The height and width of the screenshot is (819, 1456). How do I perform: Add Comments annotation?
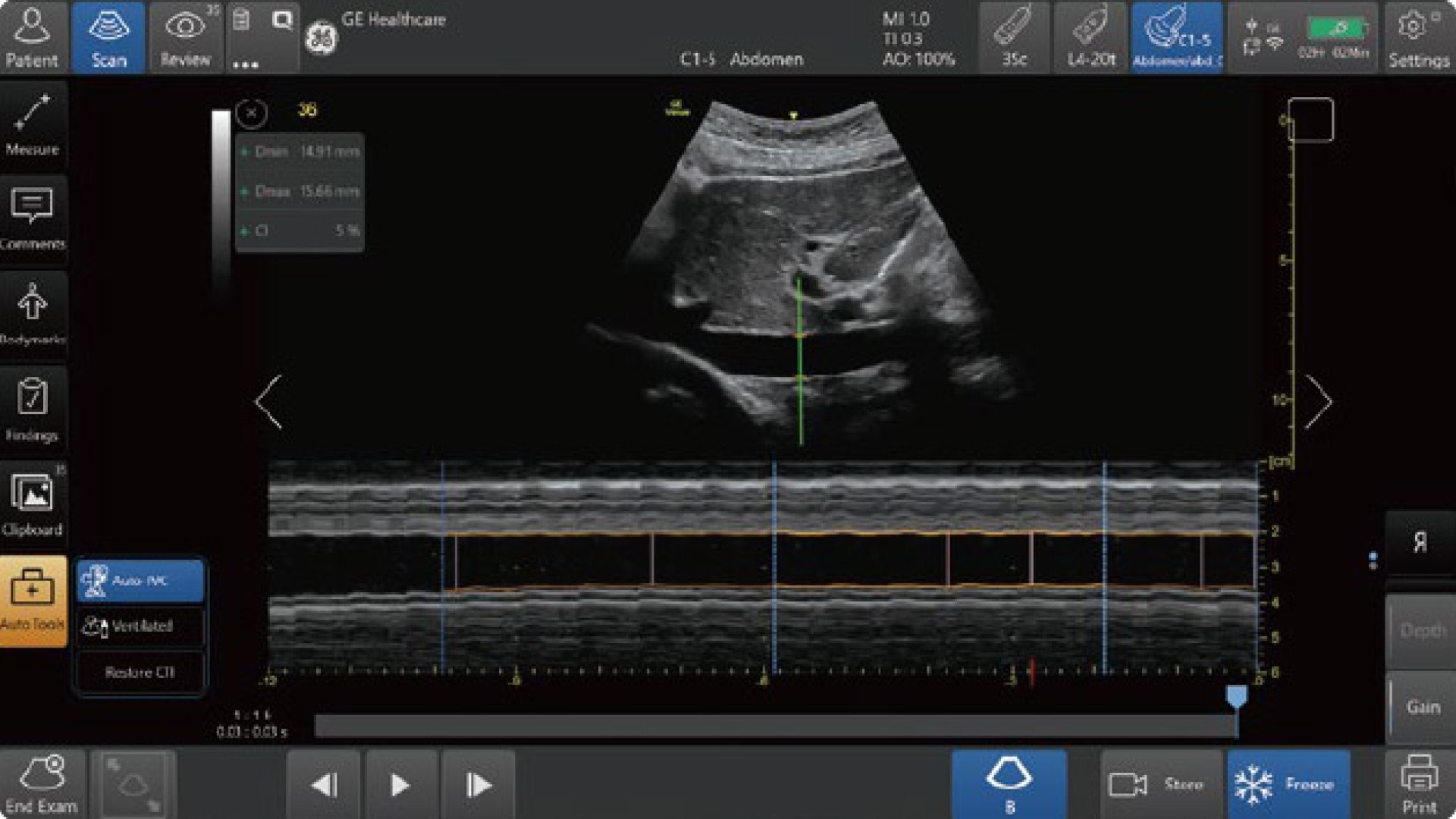33,220
